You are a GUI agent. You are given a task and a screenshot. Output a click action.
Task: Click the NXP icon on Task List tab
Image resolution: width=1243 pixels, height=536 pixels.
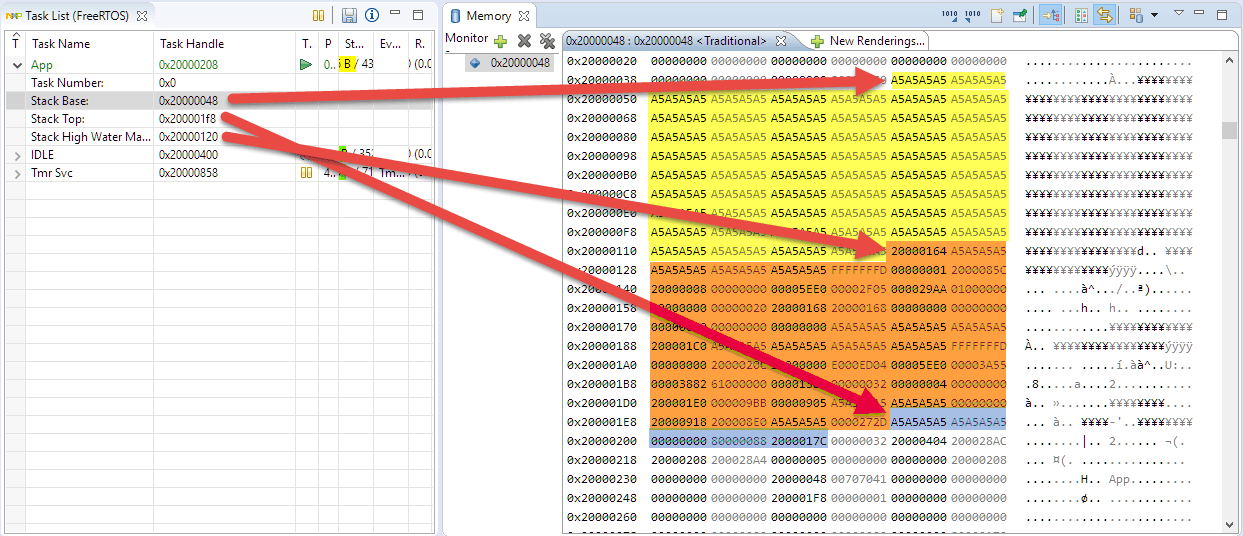(14, 16)
